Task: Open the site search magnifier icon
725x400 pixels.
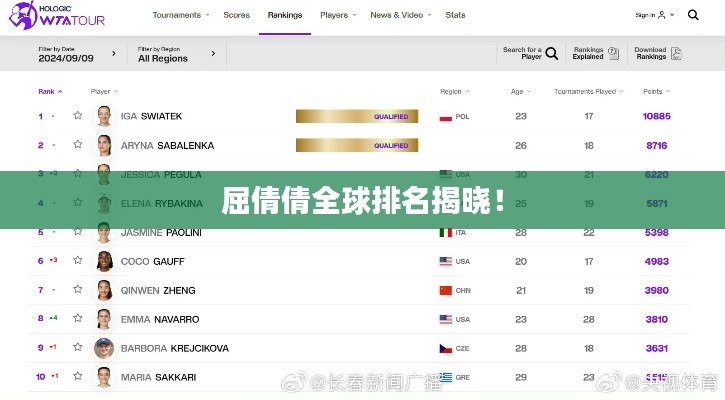Action: (x=693, y=15)
